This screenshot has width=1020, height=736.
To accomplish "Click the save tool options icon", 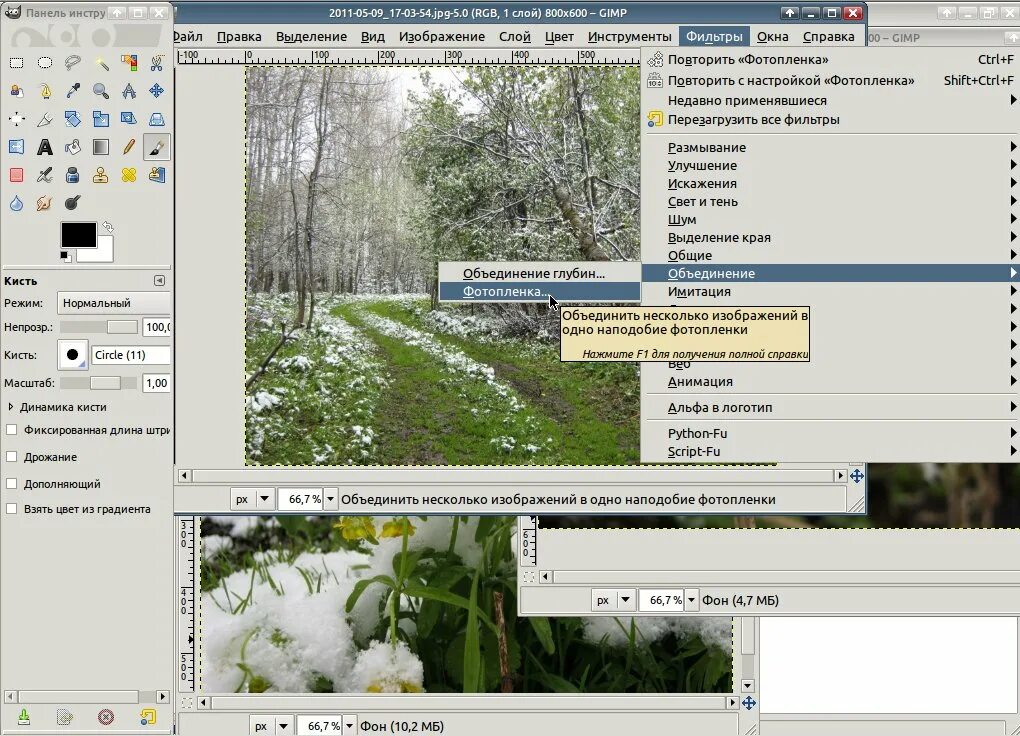I will 24,716.
